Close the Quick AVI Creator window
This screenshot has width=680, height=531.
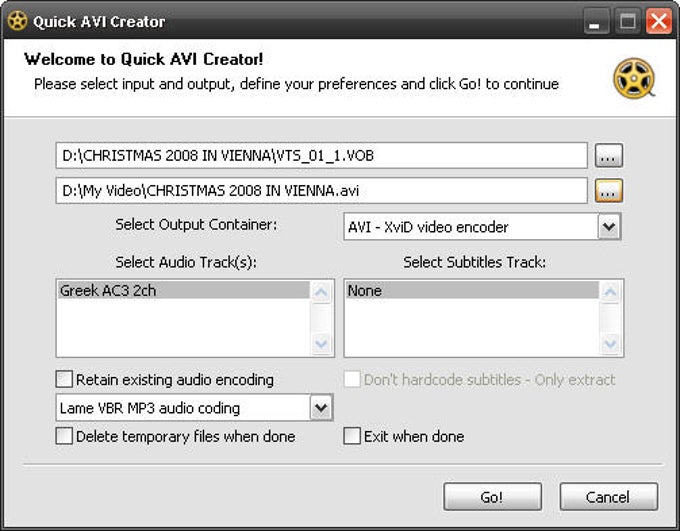point(659,21)
